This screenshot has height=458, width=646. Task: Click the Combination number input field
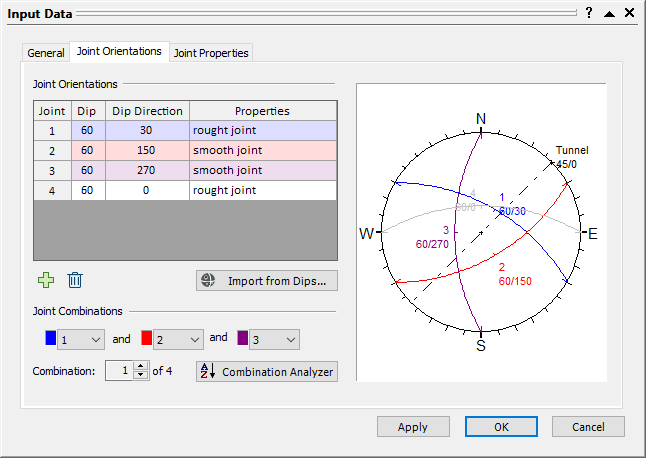coord(119,371)
